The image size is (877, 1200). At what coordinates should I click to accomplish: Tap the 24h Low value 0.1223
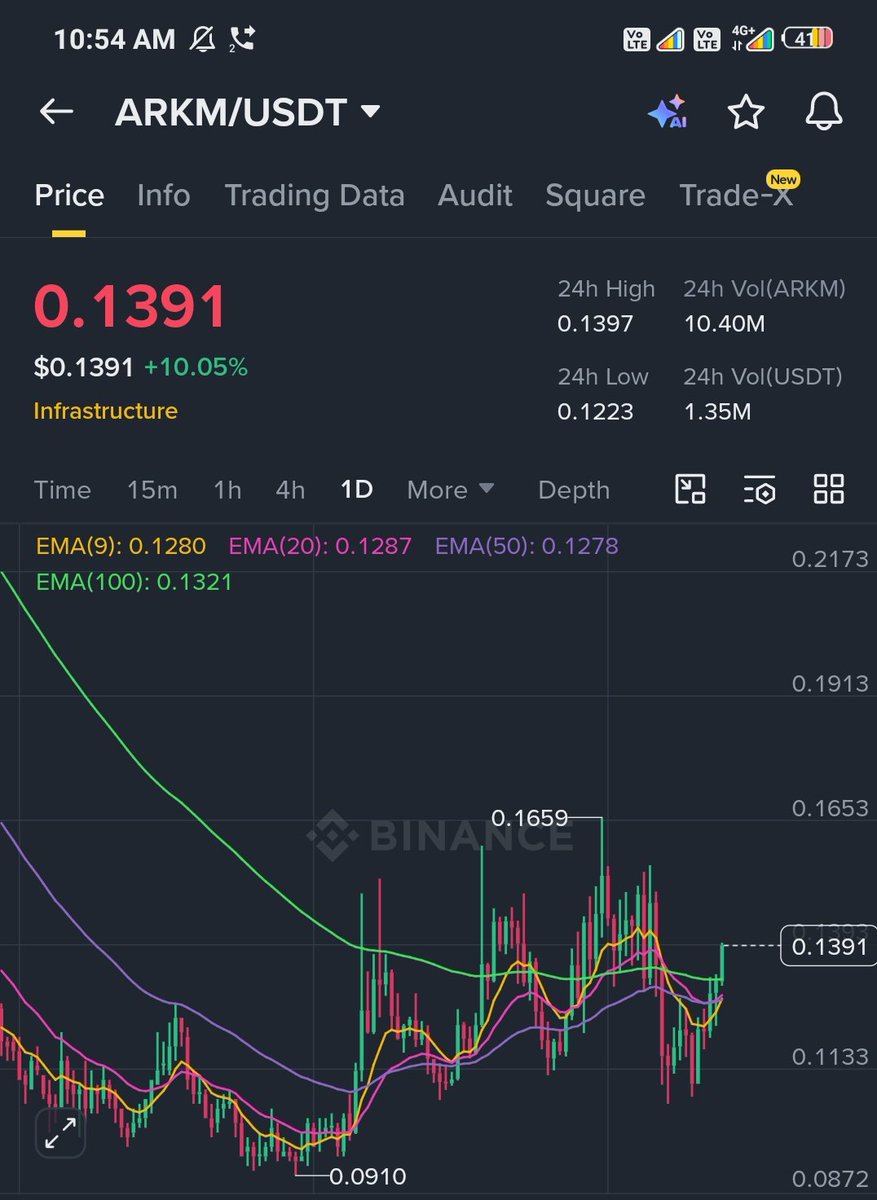tap(595, 411)
